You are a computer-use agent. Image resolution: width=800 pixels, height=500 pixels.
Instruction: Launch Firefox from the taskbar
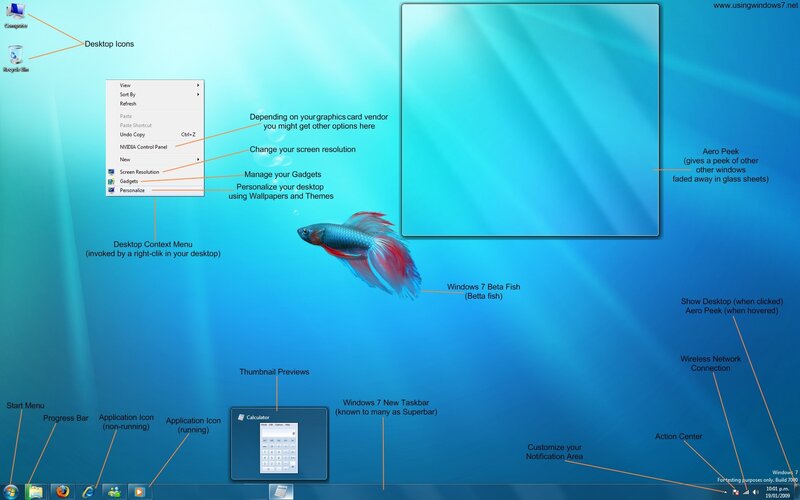[x=63, y=492]
